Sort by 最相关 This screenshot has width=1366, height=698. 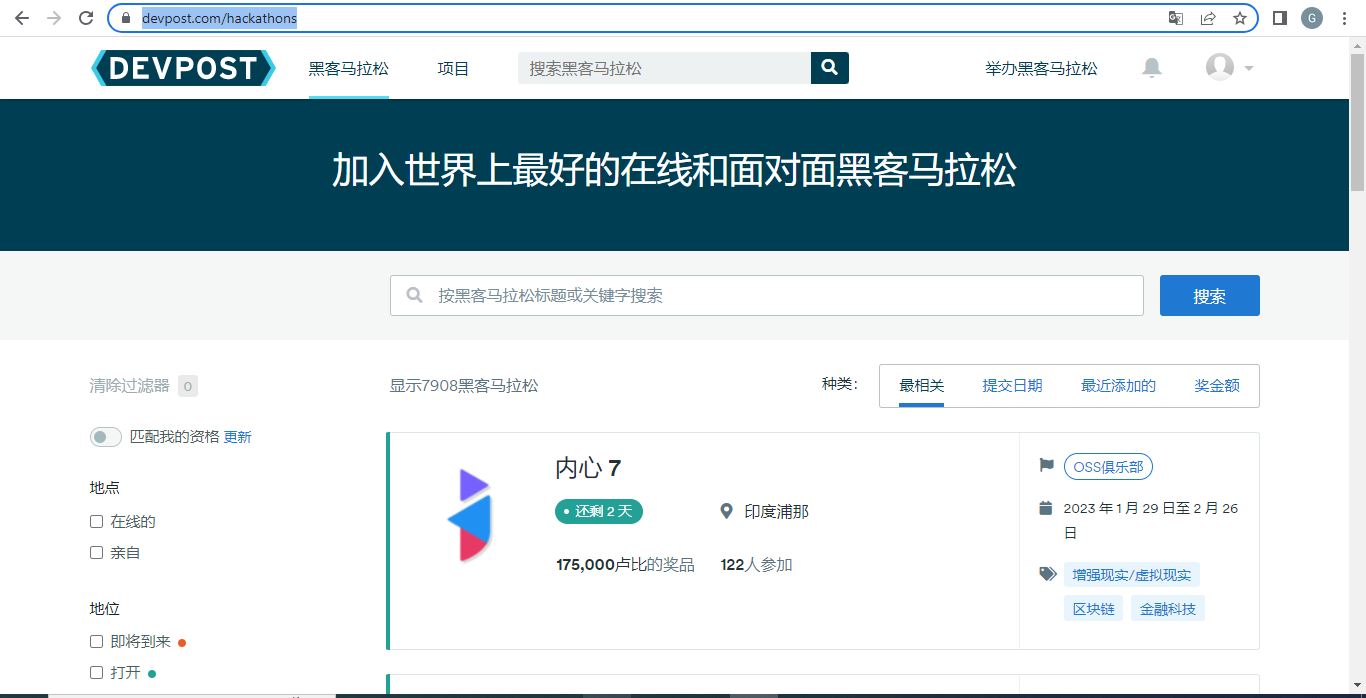[x=921, y=386]
